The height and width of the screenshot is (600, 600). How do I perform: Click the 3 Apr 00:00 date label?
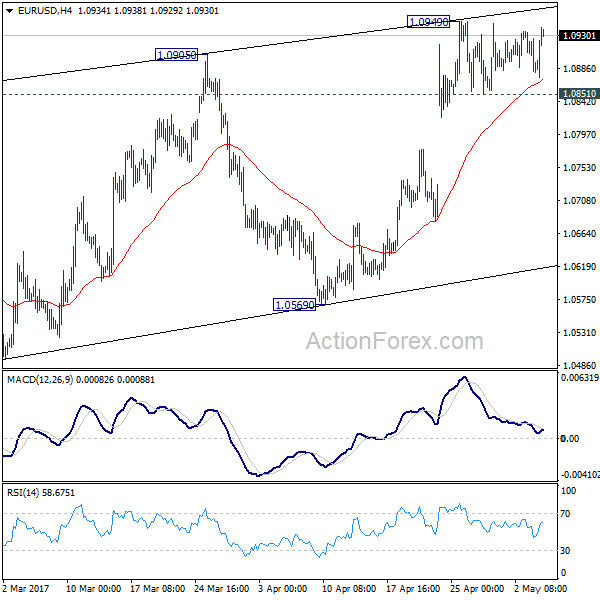coord(282,588)
